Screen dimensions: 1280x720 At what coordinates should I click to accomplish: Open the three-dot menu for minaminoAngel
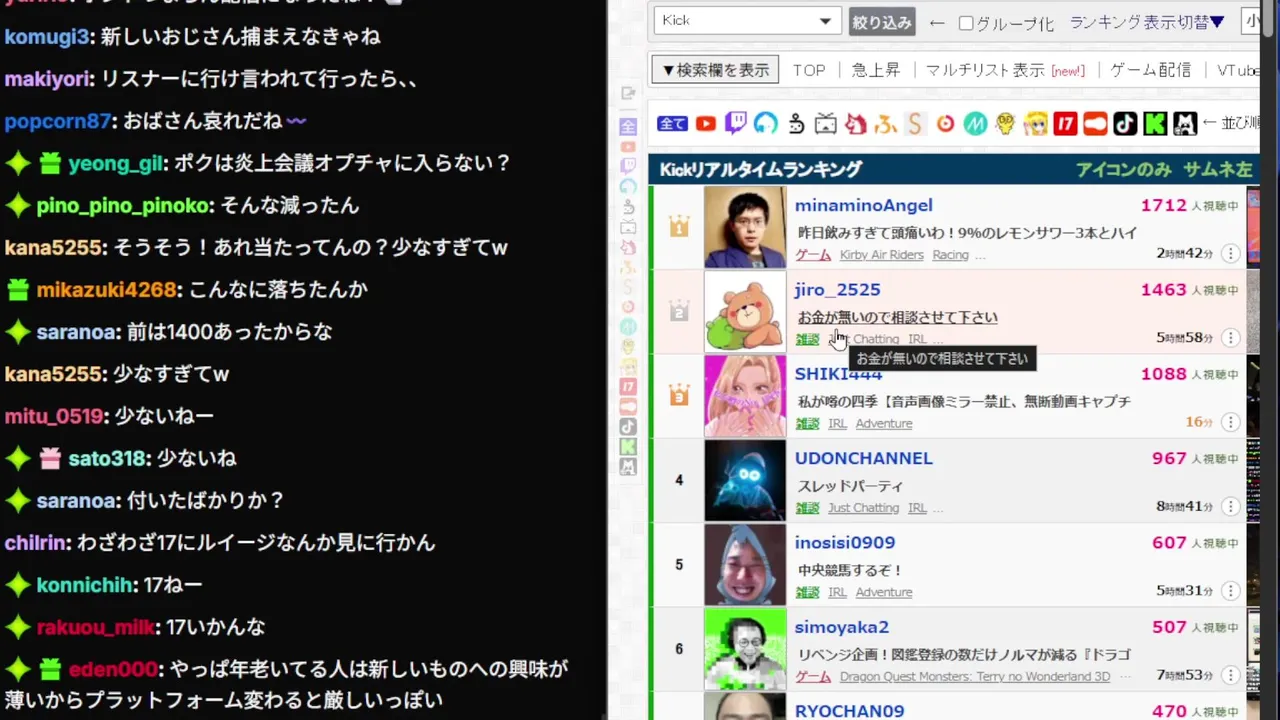point(1230,254)
